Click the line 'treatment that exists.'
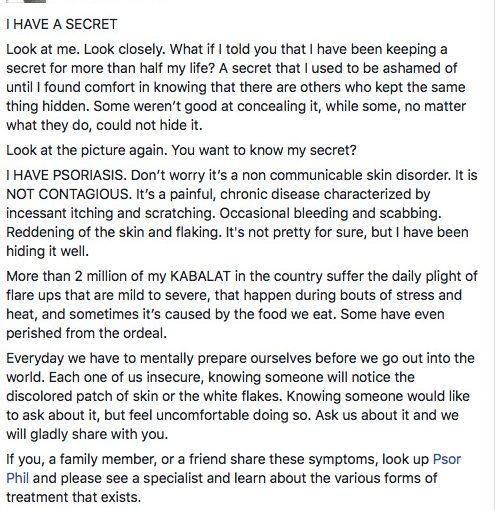495x510 pixels. tap(74, 497)
